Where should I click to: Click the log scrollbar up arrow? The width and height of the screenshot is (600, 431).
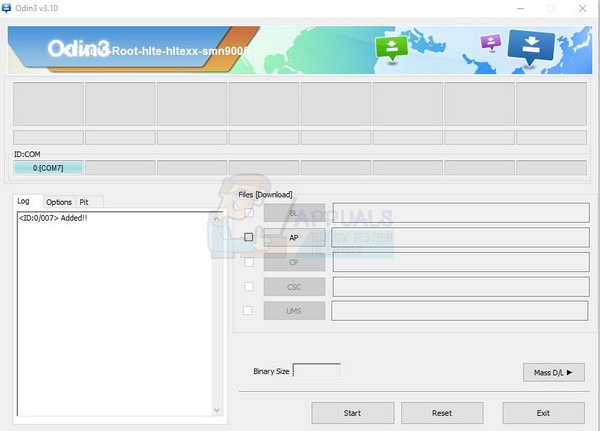point(217,219)
